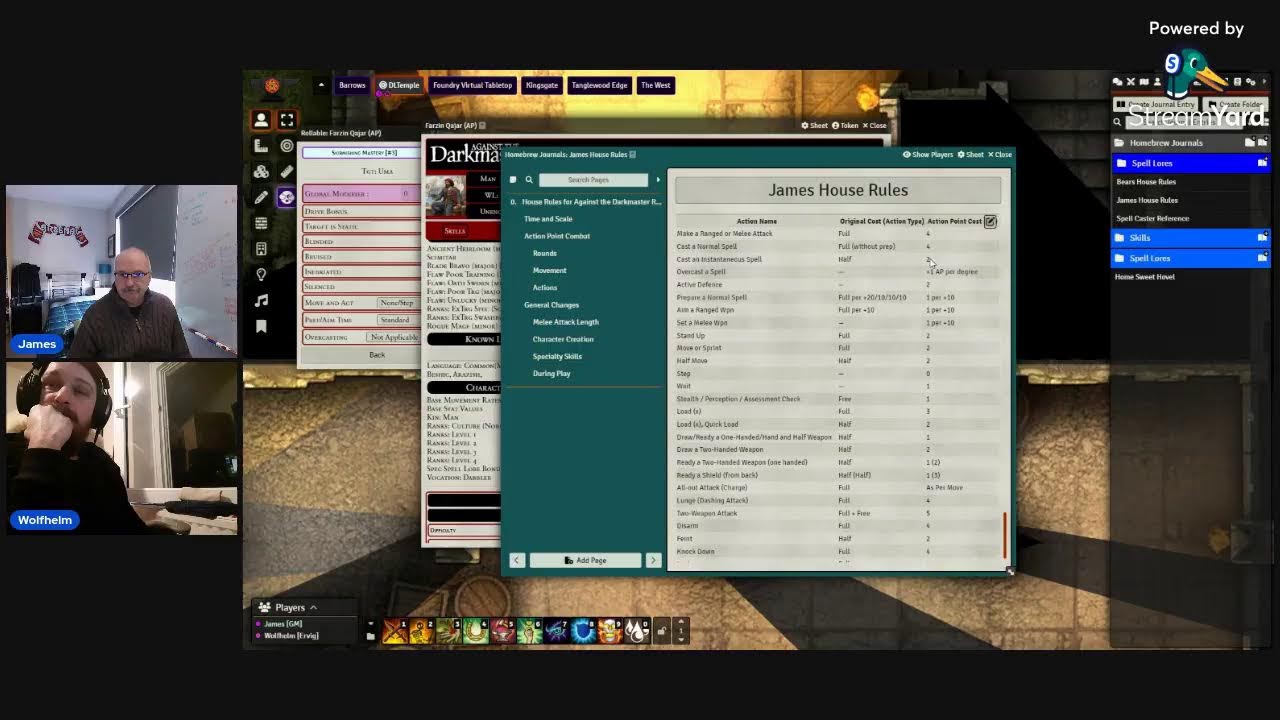The width and height of the screenshot is (1280, 720).
Task: Go to the previous journal page
Action: click(517, 560)
